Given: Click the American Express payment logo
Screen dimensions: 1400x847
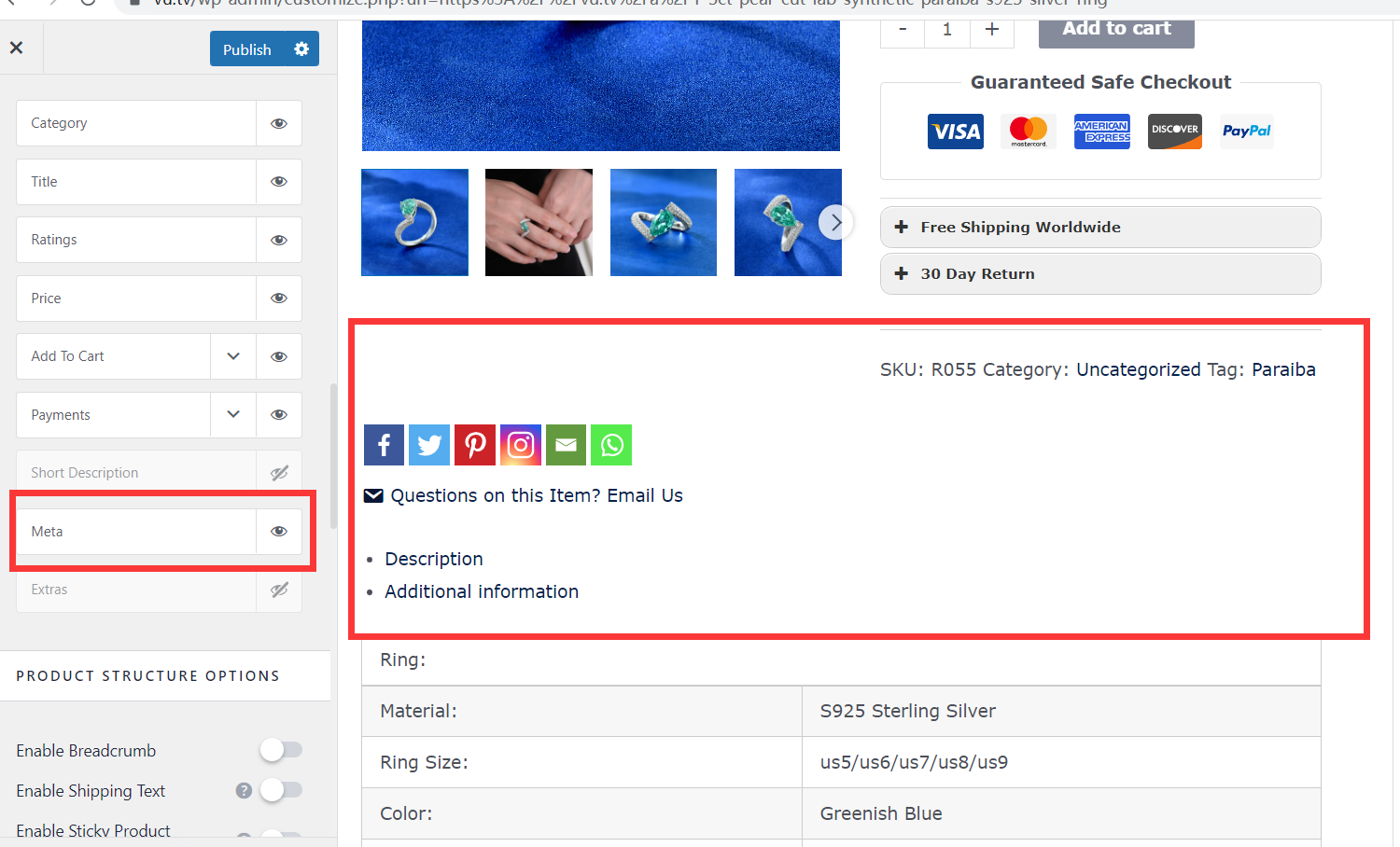Looking at the screenshot, I should [x=1101, y=132].
